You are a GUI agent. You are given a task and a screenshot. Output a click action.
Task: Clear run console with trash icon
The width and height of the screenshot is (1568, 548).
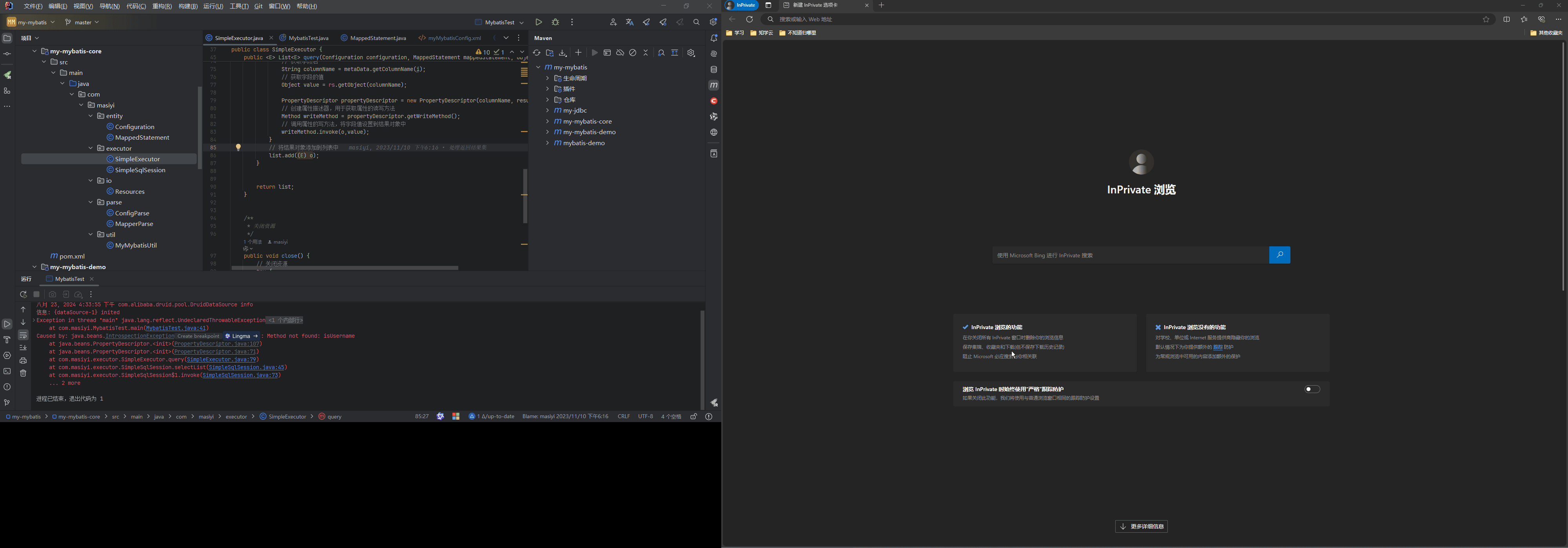tap(23, 373)
